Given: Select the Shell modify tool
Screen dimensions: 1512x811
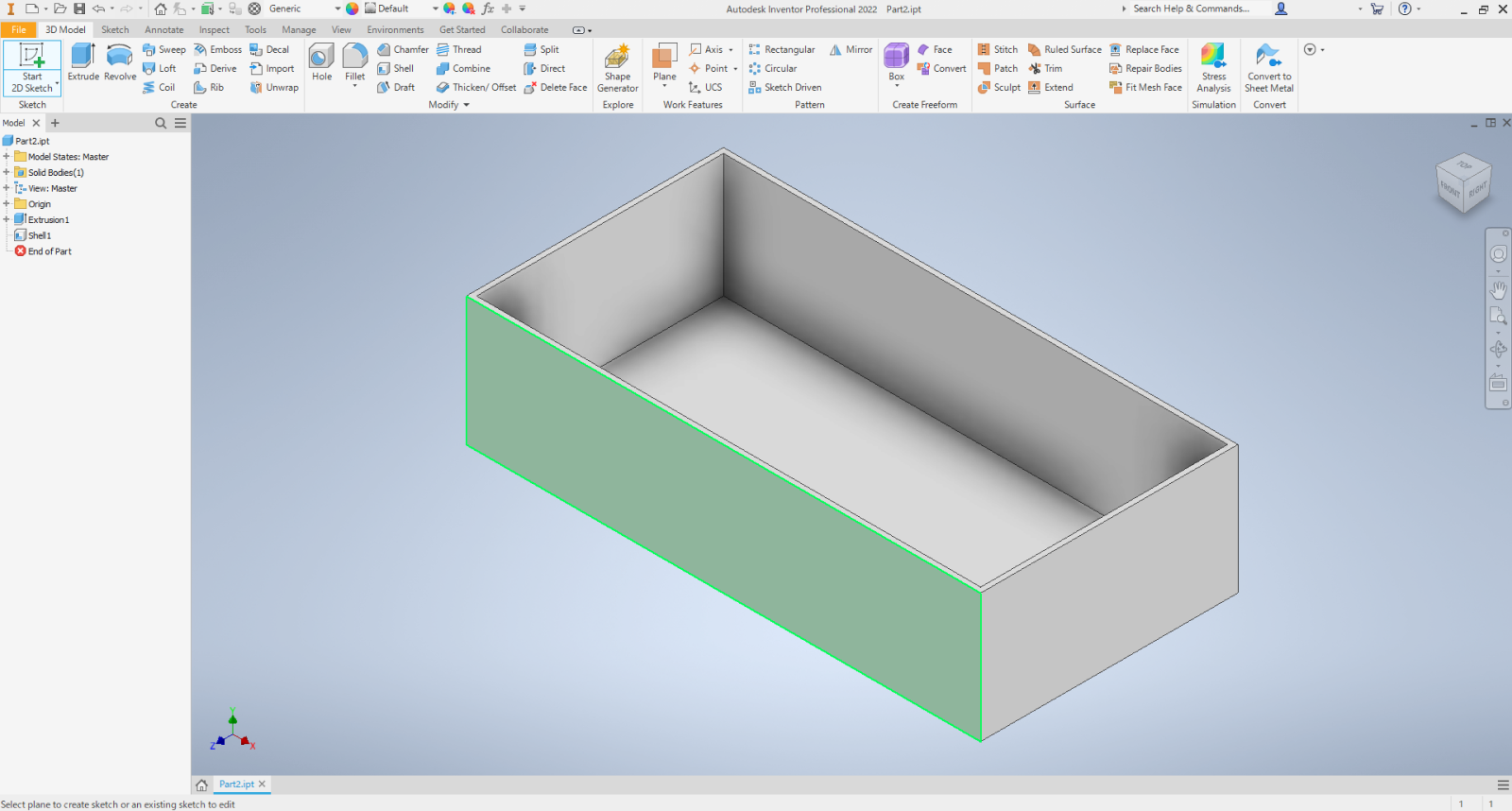Looking at the screenshot, I should click(396, 69).
